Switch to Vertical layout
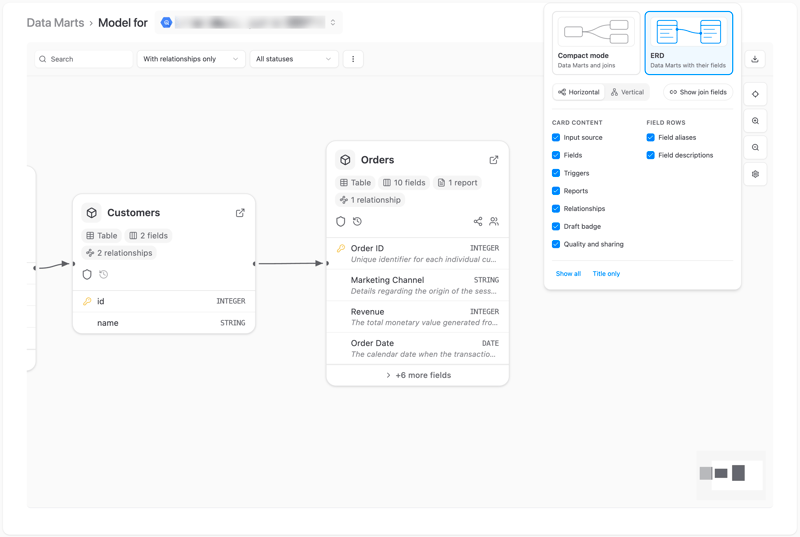The height and width of the screenshot is (537, 800). pyautogui.click(x=628, y=92)
